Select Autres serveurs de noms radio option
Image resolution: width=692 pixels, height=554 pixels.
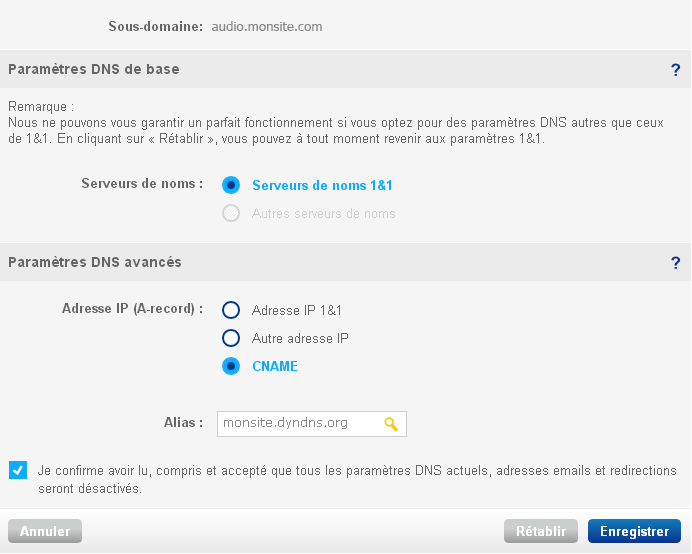[231, 213]
